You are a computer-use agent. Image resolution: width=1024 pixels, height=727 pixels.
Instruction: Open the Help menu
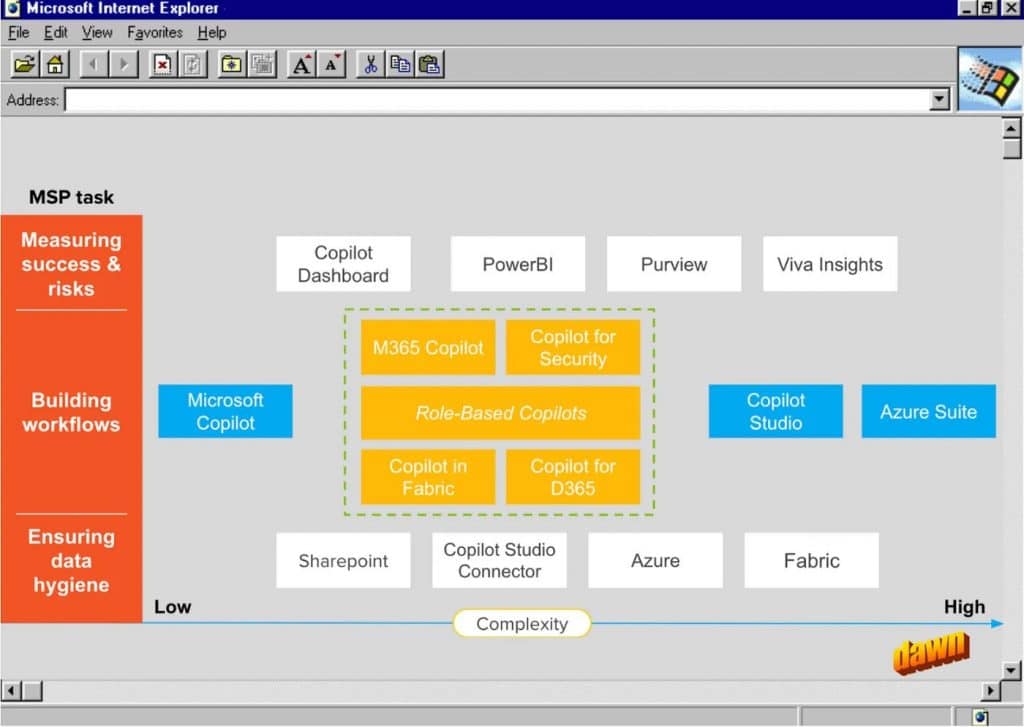(x=212, y=32)
